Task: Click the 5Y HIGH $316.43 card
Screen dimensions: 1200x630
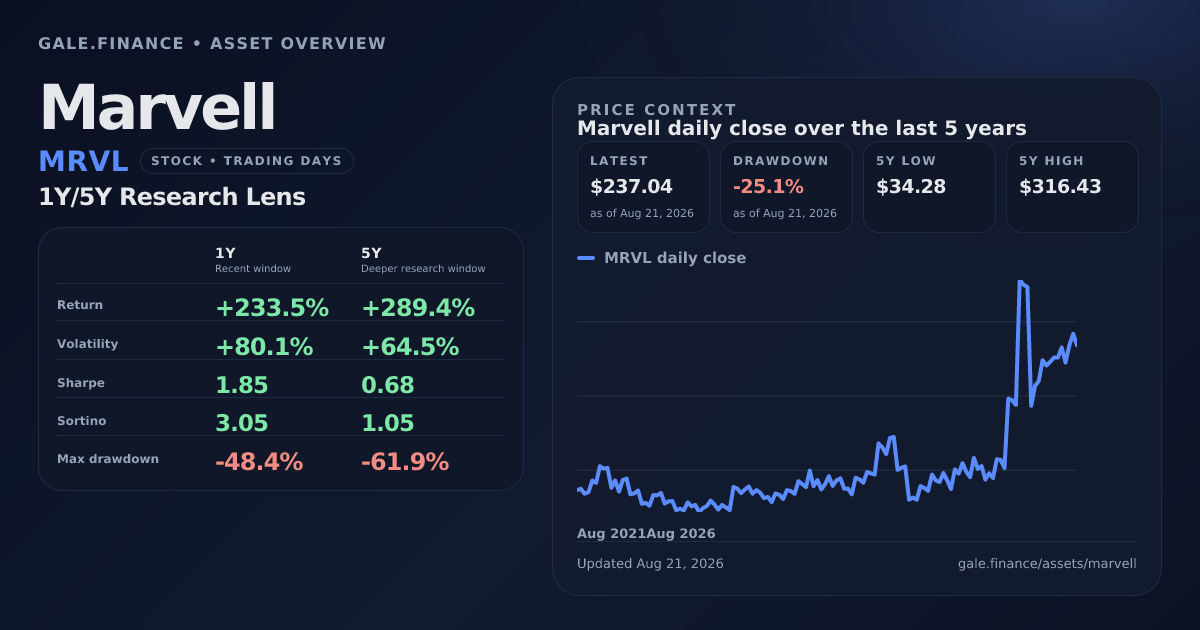Action: [1072, 187]
